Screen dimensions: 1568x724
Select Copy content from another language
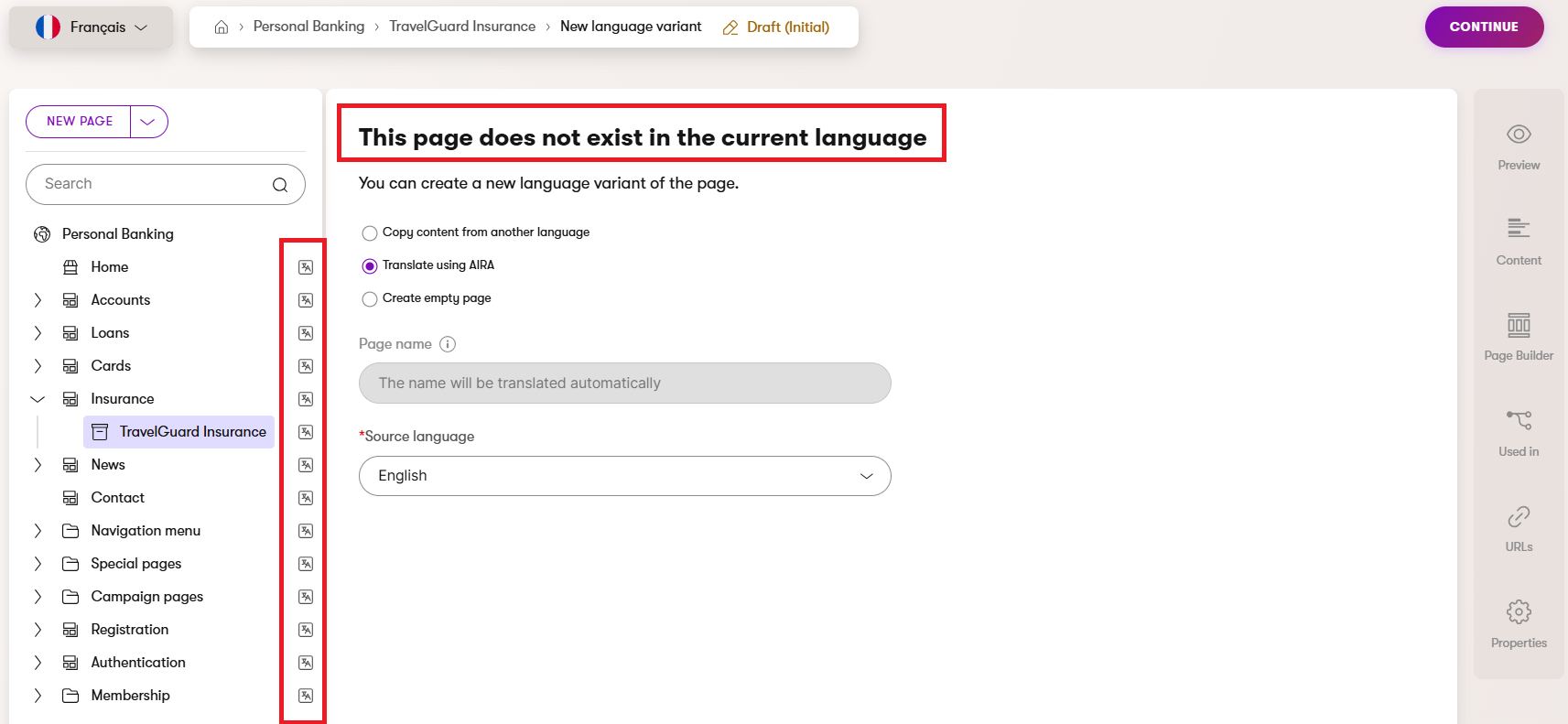pos(370,233)
